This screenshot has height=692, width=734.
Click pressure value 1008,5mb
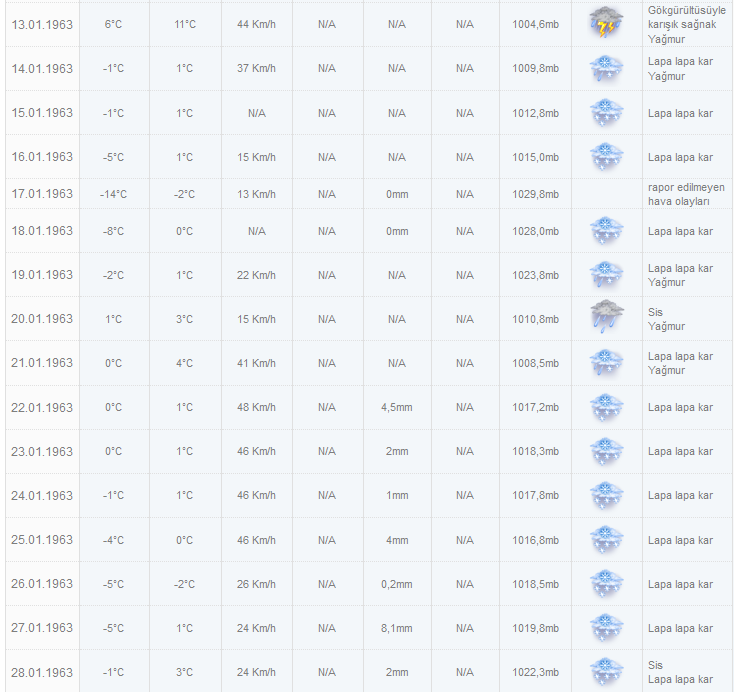536,363
